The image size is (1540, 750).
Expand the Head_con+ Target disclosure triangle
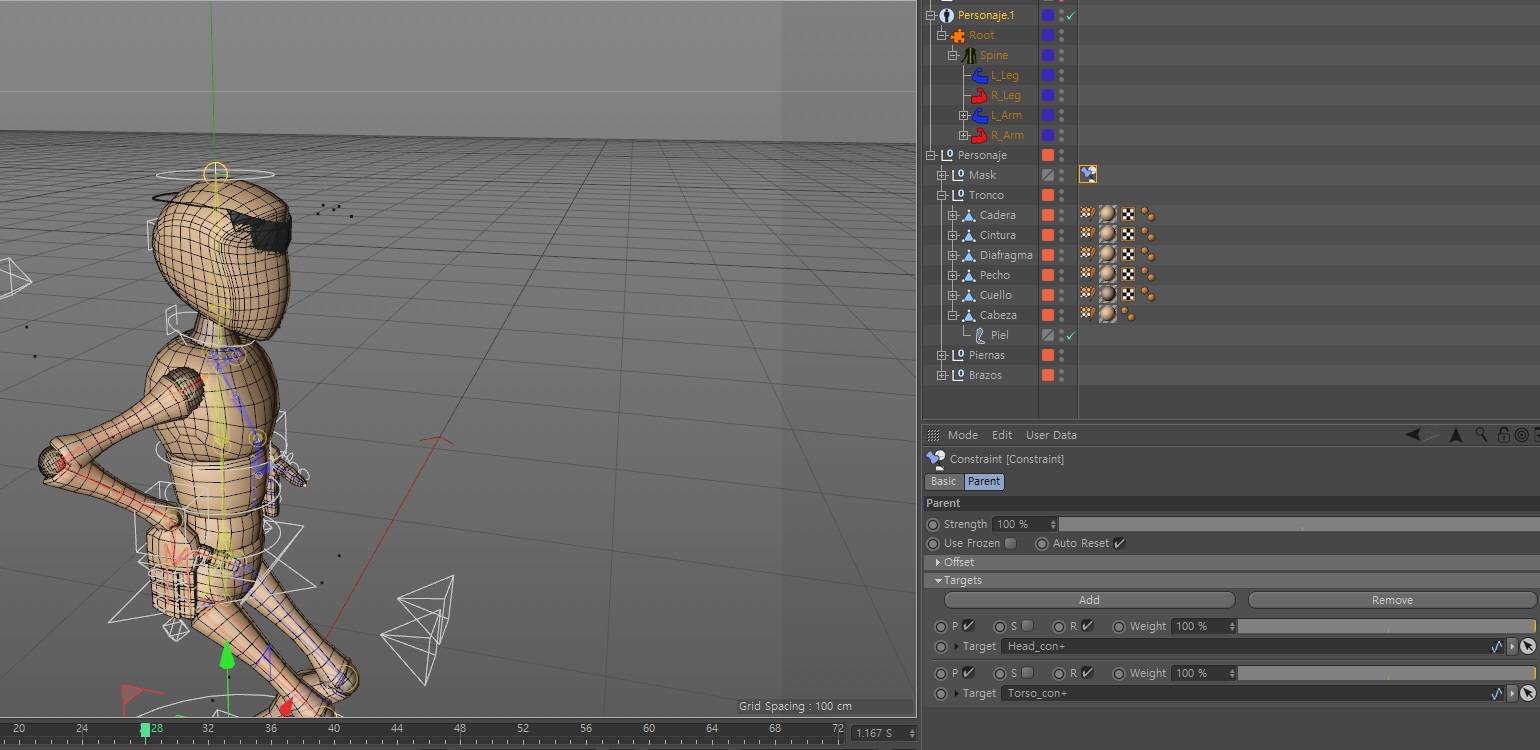point(956,646)
